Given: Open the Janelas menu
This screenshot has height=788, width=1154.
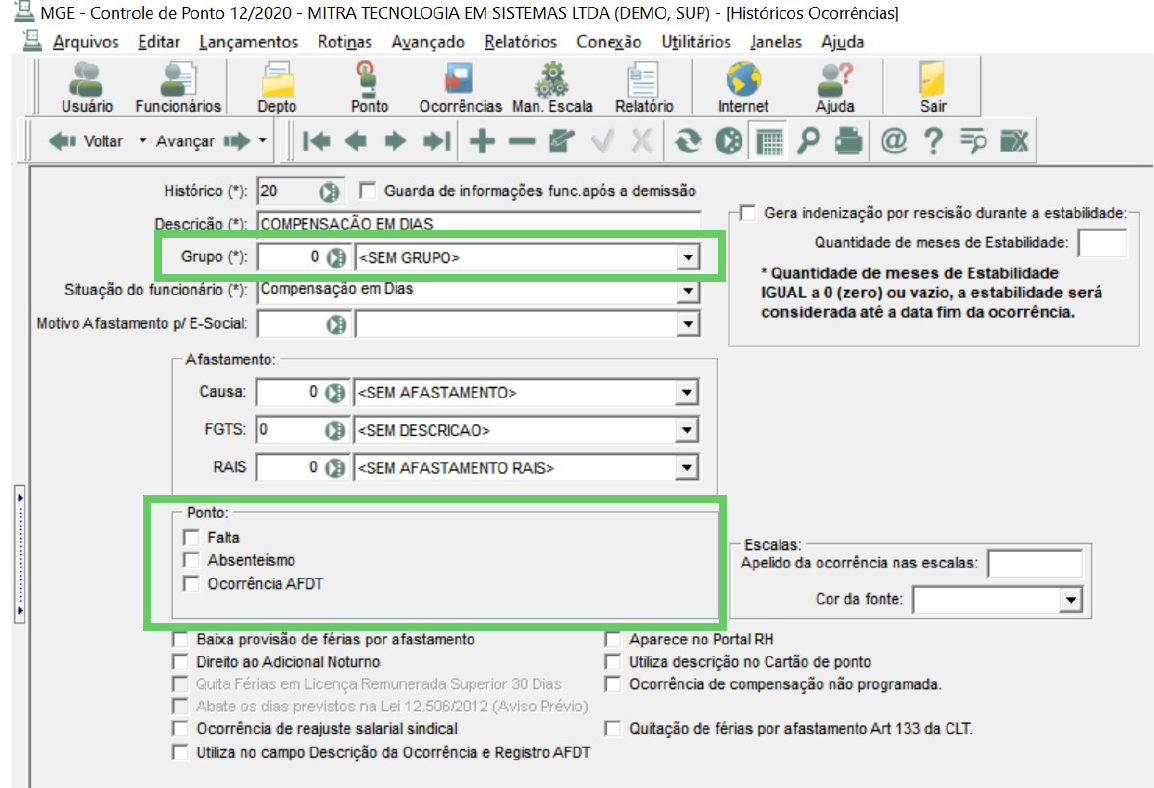Looking at the screenshot, I should 776,42.
